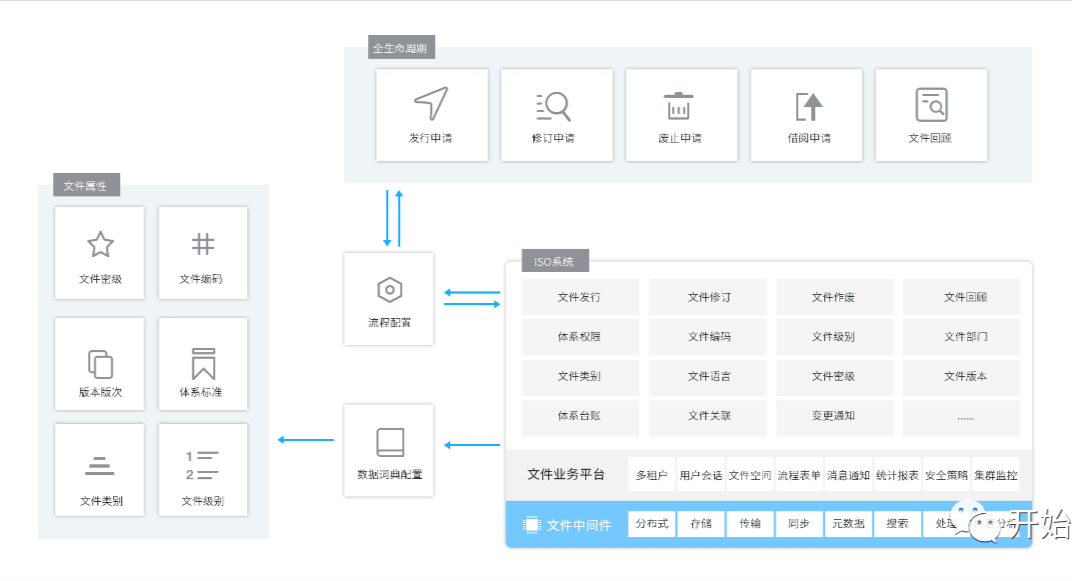Click the 文件发行 button in ISO系统
Screen dimensions: 1072x581
[579, 297]
